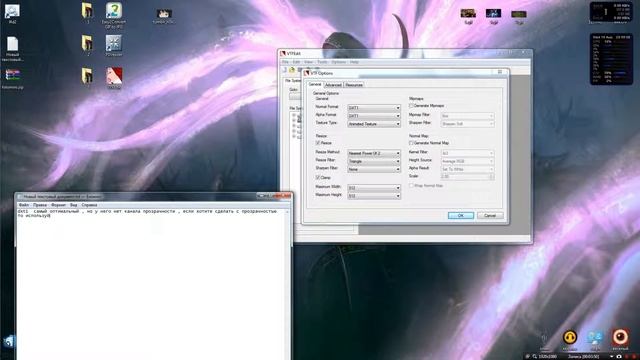This screenshot has width=640, height=360.
Task: Switch to the Resources tab
Action: [x=354, y=85]
